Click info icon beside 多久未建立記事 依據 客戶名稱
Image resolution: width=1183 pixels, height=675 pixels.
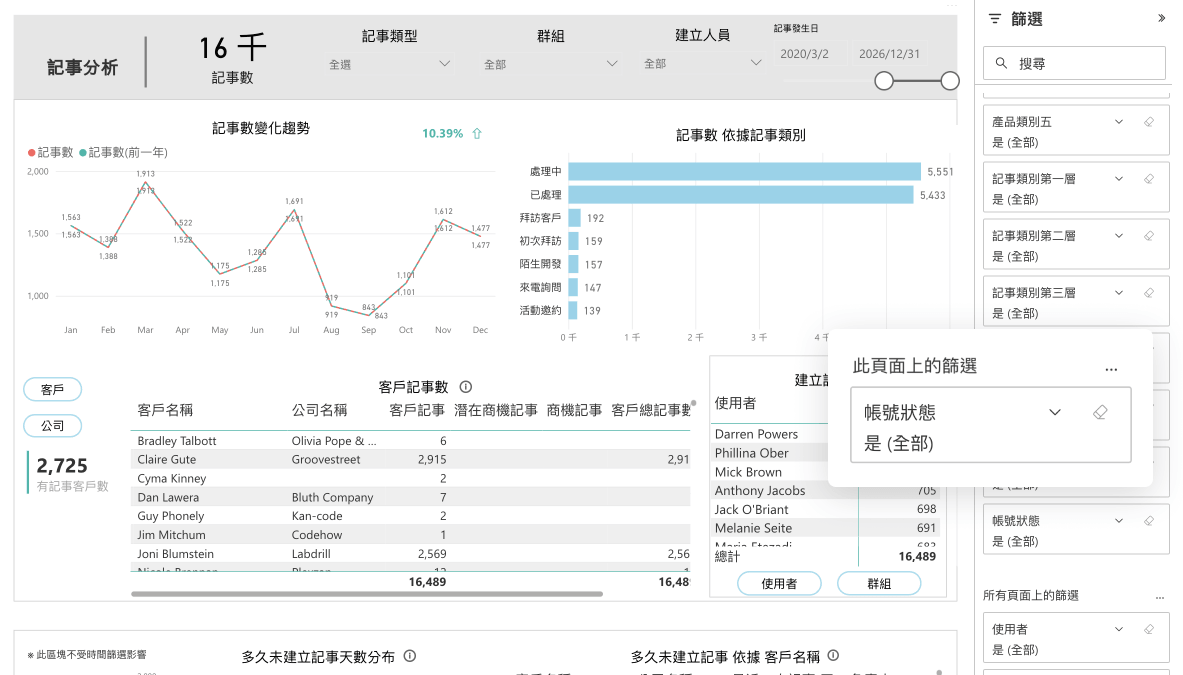point(833,655)
